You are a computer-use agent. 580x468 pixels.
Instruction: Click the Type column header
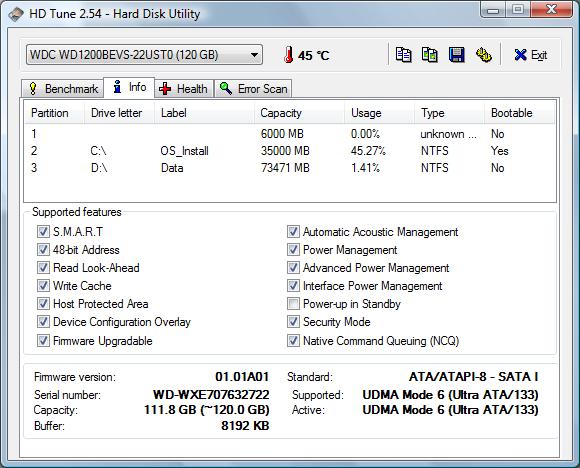450,113
